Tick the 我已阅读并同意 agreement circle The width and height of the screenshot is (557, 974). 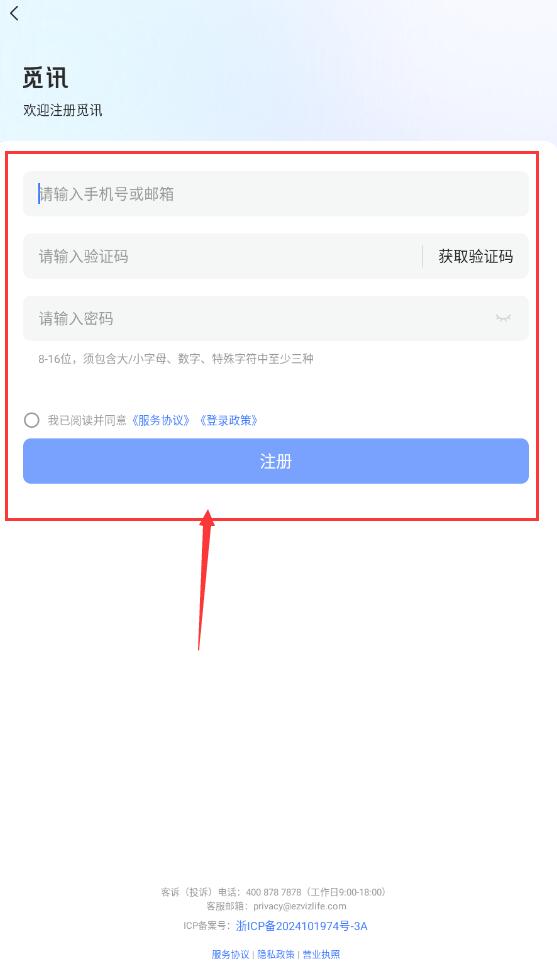click(x=32, y=420)
